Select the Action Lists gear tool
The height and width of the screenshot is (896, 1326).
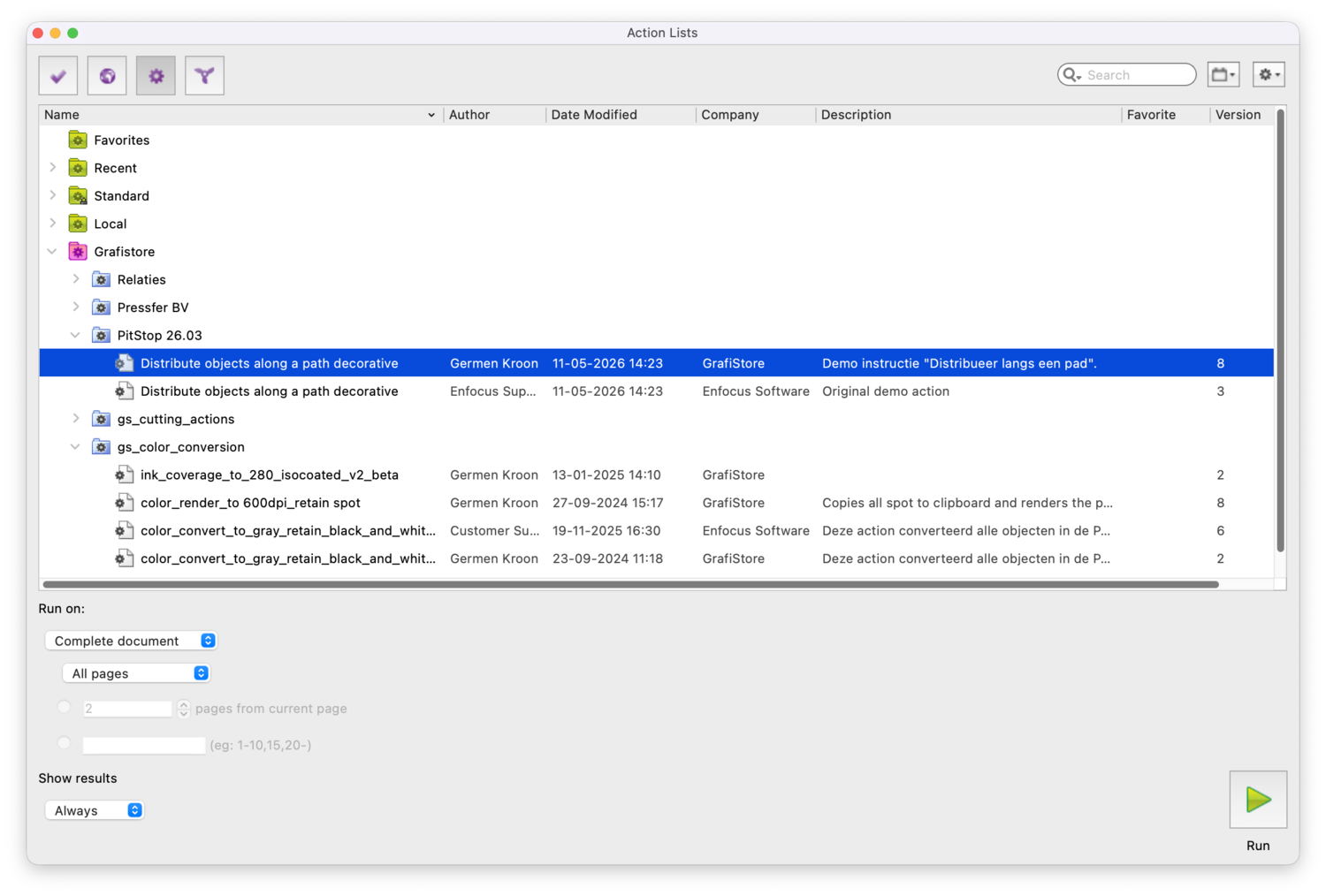click(x=156, y=76)
